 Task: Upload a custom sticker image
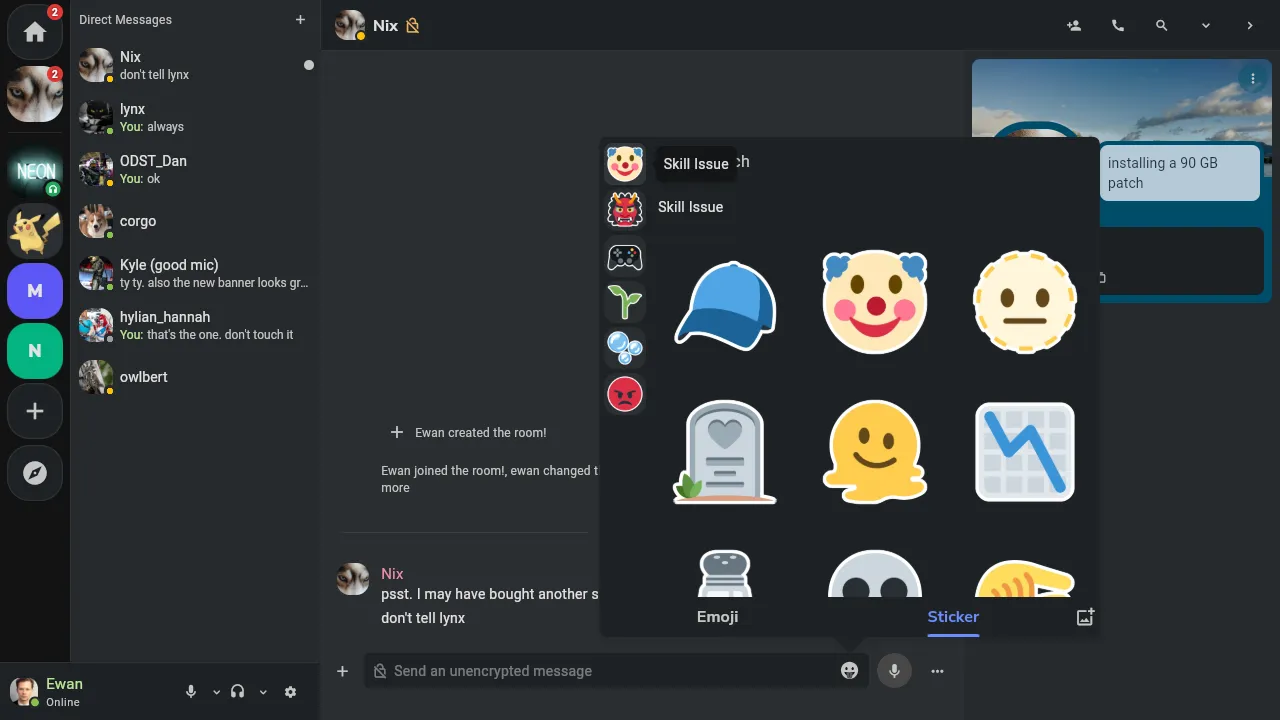(1085, 617)
